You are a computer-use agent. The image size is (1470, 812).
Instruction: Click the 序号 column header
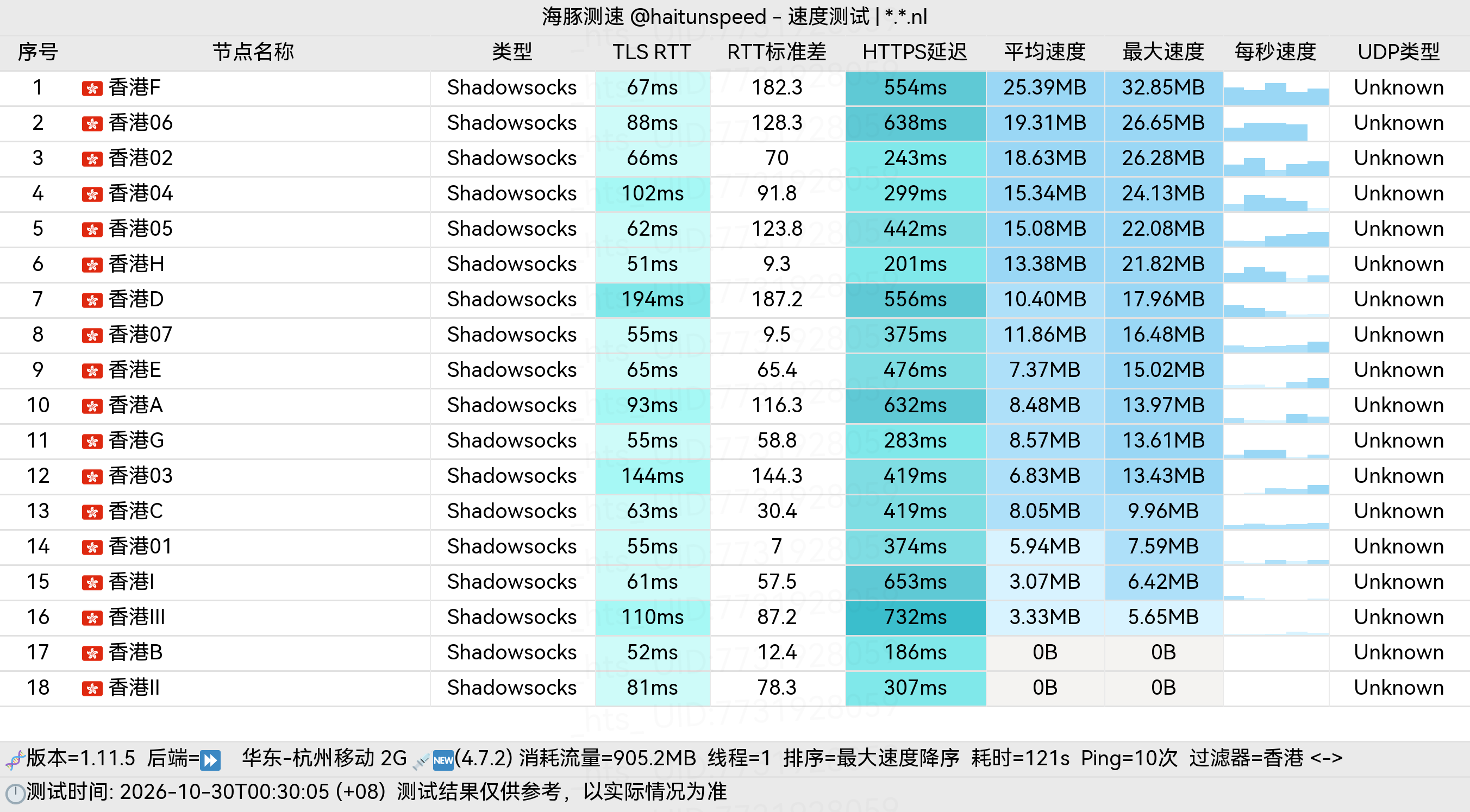click(37, 52)
